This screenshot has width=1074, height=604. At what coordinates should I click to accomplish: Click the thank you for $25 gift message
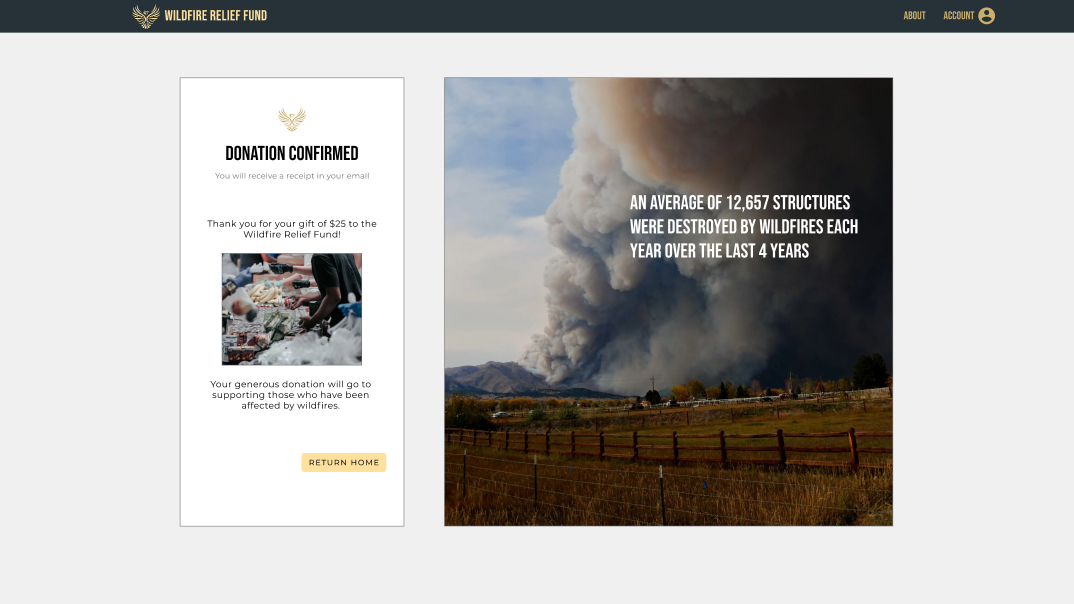[292, 229]
